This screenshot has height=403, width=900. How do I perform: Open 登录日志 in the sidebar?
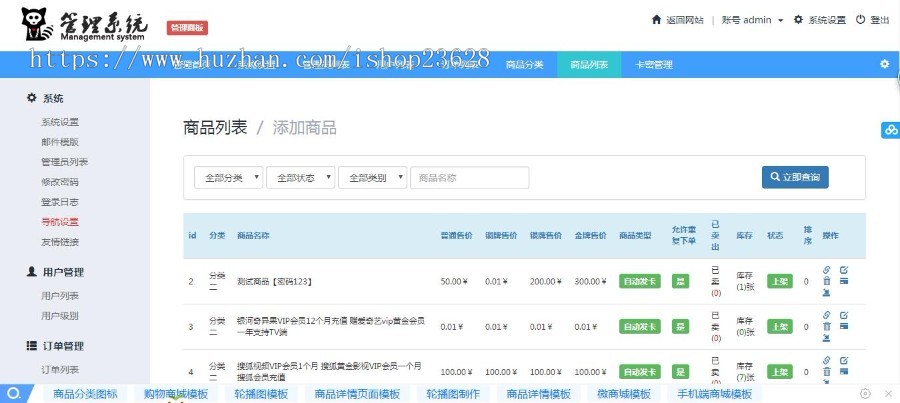(x=60, y=202)
